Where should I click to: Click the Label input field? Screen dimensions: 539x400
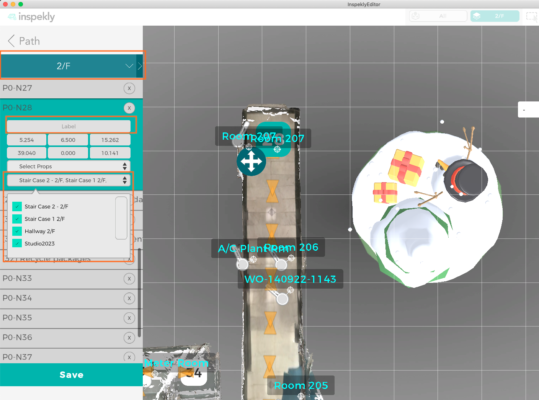click(x=69, y=126)
